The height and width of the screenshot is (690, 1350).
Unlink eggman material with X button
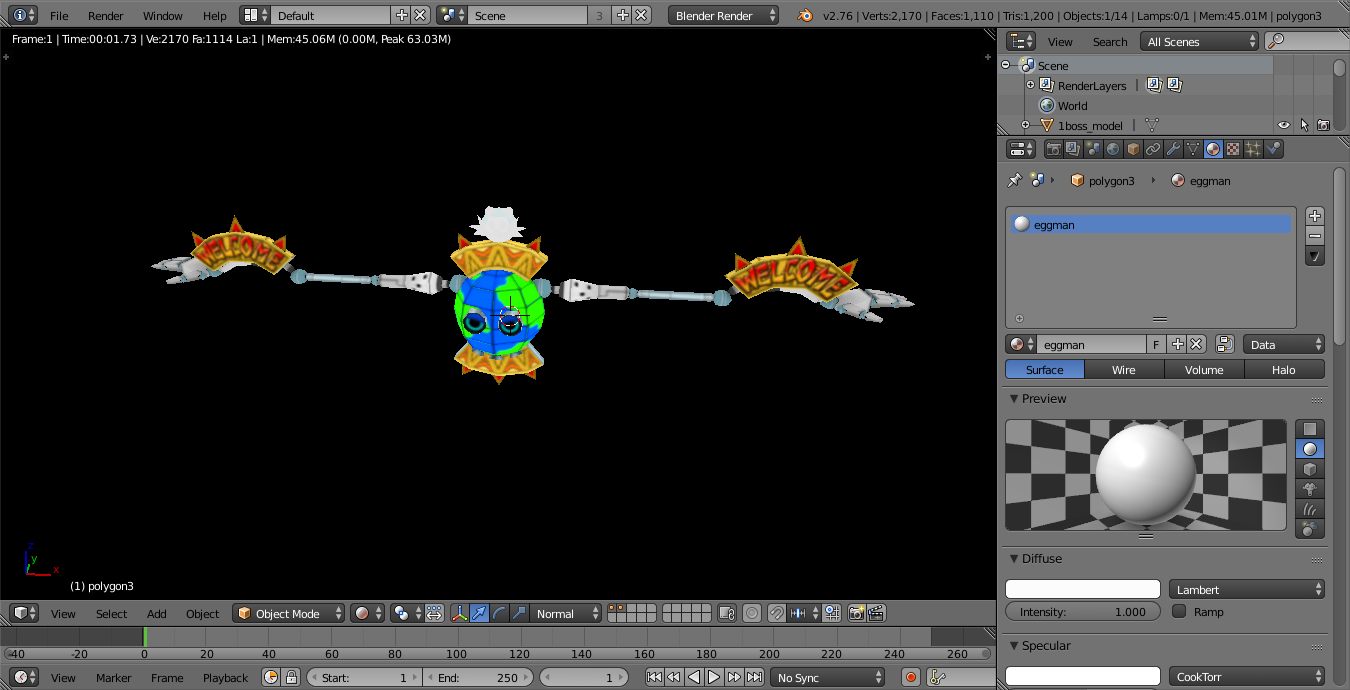(x=1197, y=344)
